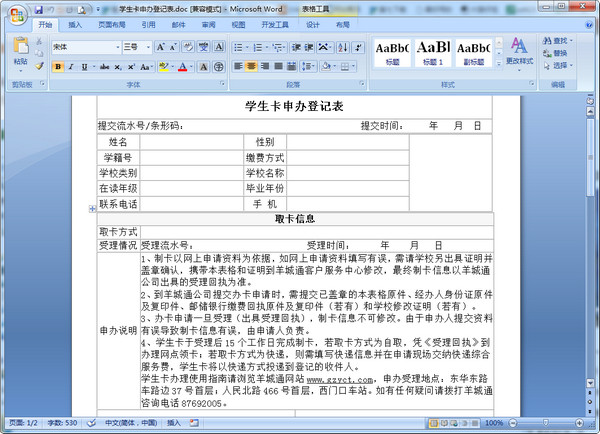Open the Page Layout (页面布局) tab
600x434 pixels.
111,23
